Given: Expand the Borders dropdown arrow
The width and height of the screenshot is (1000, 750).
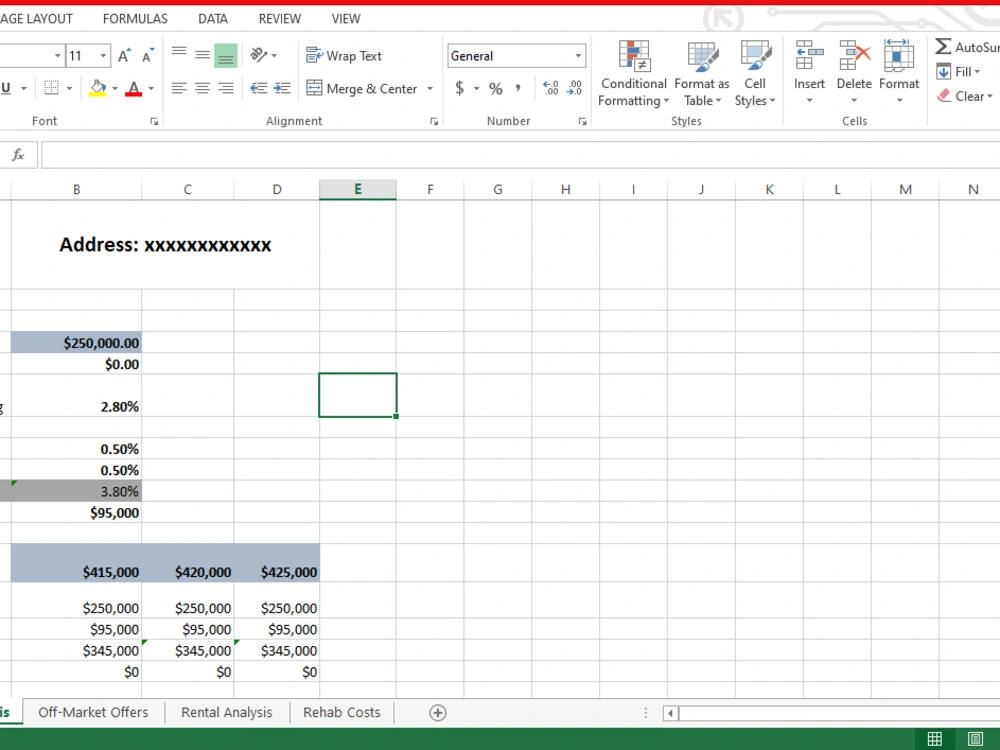Looking at the screenshot, I should point(69,88).
